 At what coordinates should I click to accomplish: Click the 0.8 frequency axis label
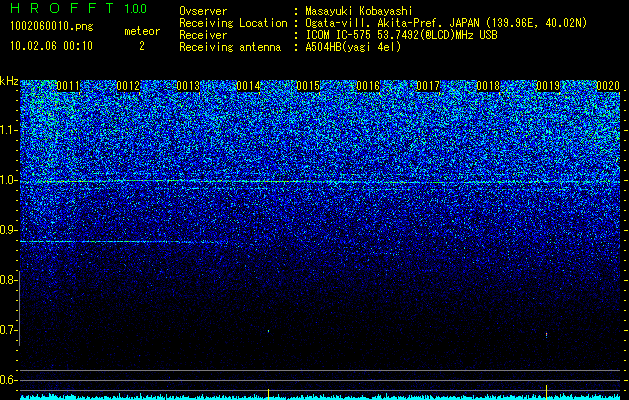point(7,280)
